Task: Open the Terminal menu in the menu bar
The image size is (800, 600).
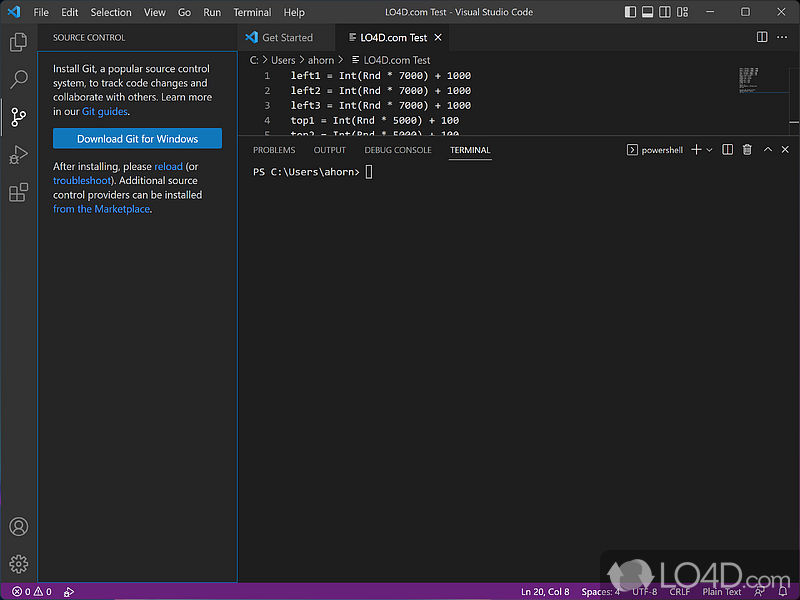Action: (251, 12)
